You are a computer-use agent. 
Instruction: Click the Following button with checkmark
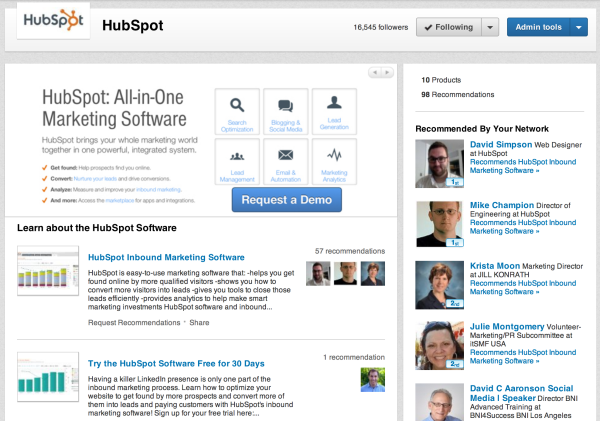(x=448, y=27)
